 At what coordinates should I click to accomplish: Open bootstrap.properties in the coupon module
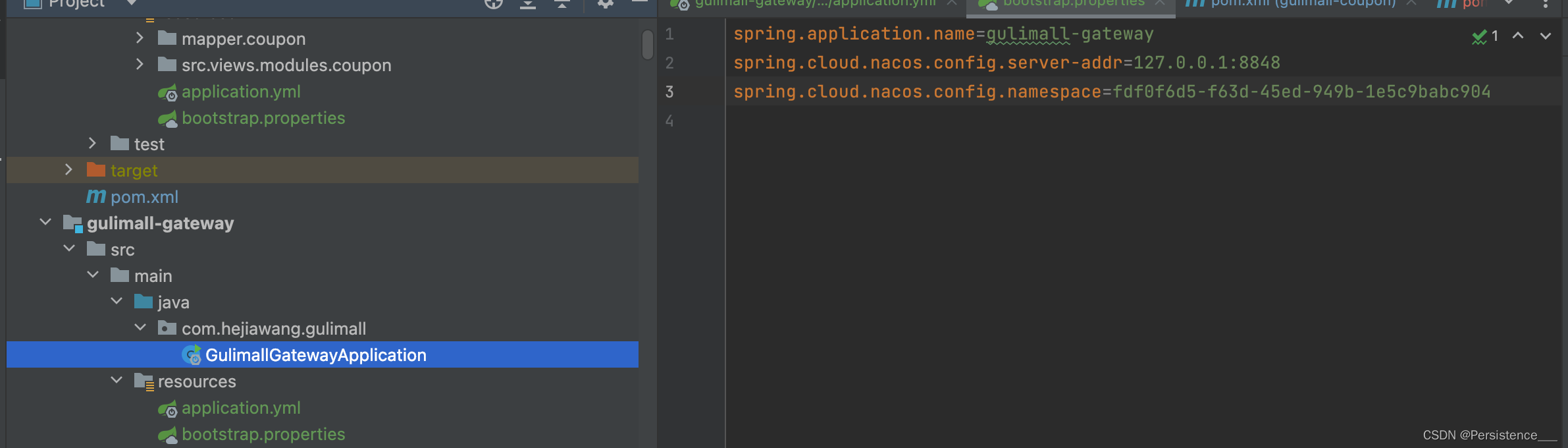(x=263, y=118)
